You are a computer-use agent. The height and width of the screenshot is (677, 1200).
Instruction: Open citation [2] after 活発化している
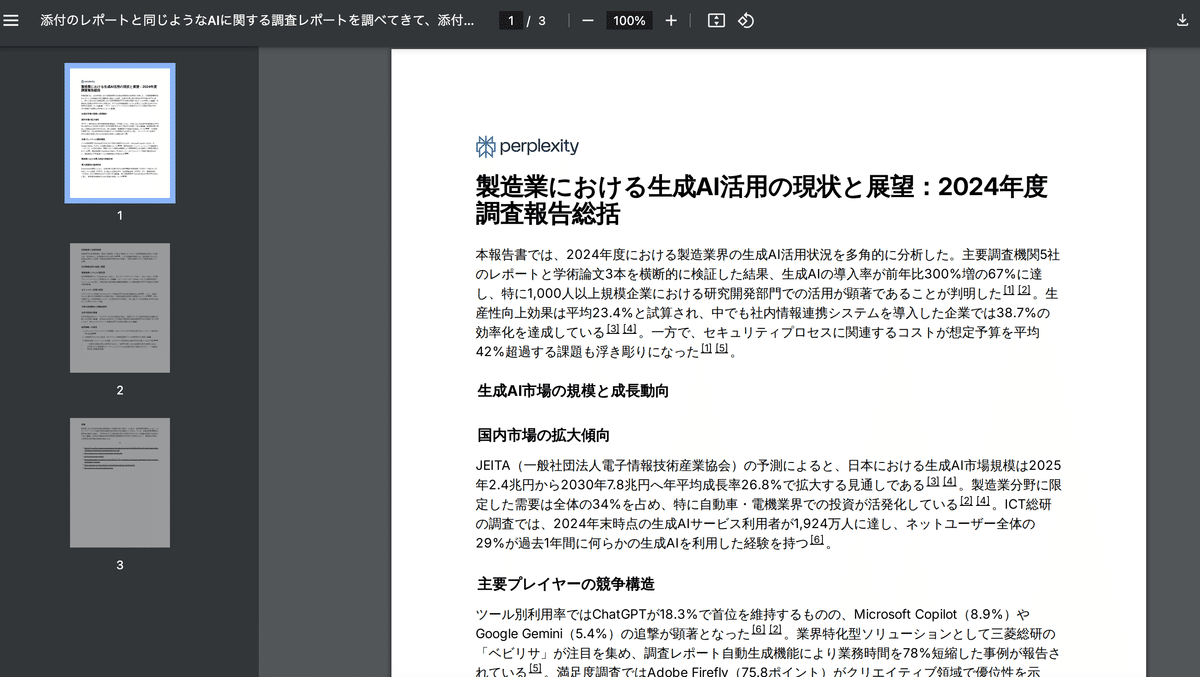pyautogui.click(x=966, y=501)
